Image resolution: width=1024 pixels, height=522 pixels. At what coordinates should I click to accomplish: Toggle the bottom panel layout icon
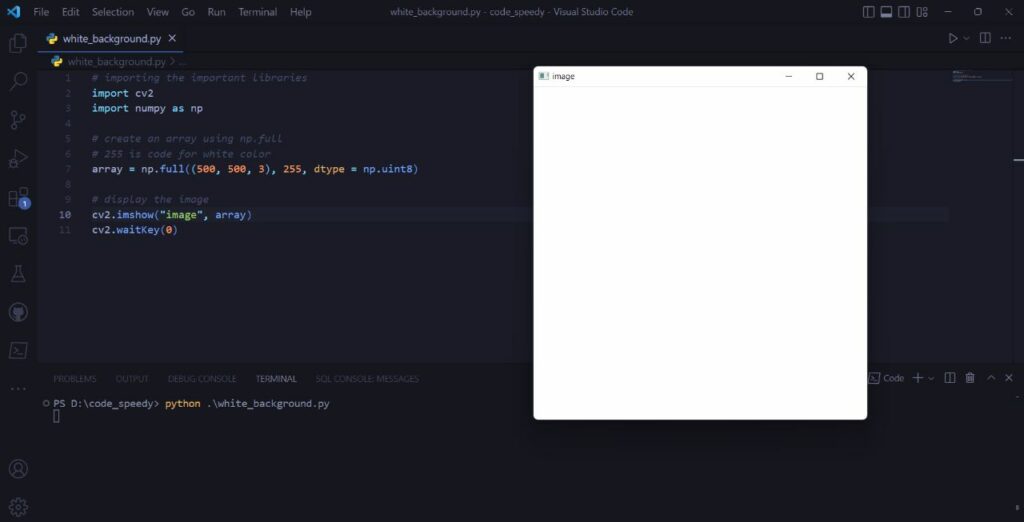tap(886, 12)
